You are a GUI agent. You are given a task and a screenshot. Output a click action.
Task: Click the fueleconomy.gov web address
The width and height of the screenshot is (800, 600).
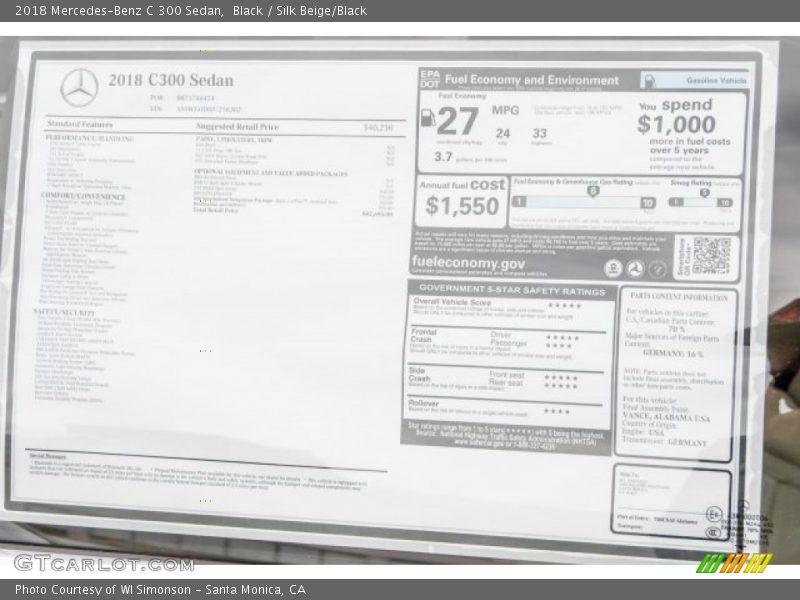(468, 263)
